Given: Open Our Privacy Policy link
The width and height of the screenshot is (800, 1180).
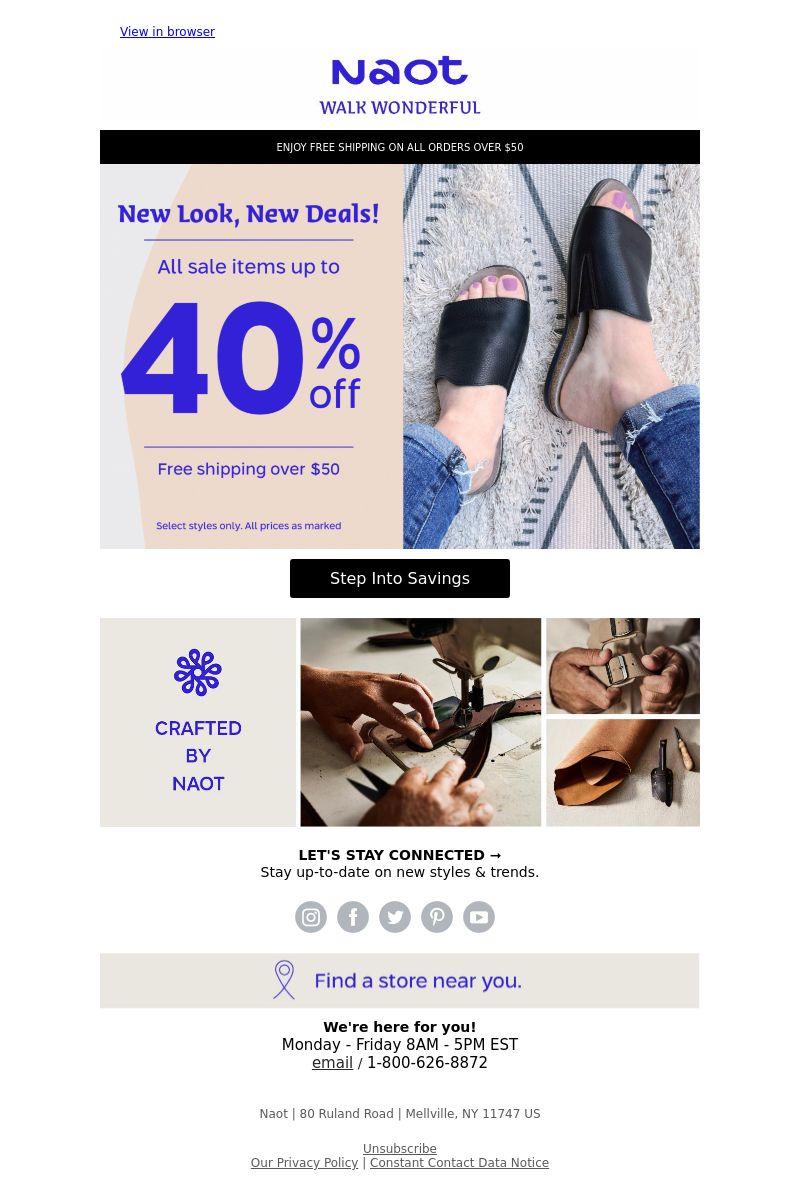Looking at the screenshot, I should (304, 1163).
